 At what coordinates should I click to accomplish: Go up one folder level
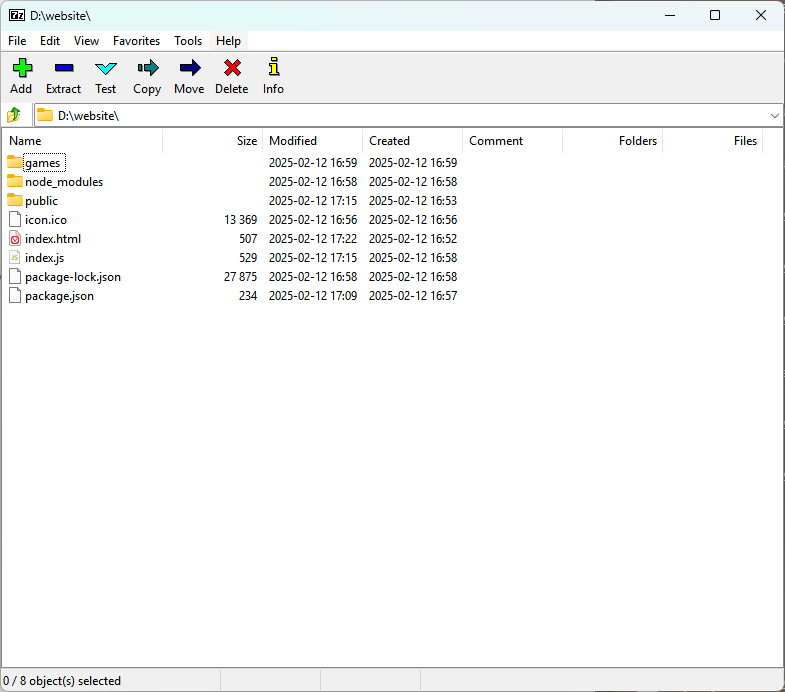tap(14, 115)
